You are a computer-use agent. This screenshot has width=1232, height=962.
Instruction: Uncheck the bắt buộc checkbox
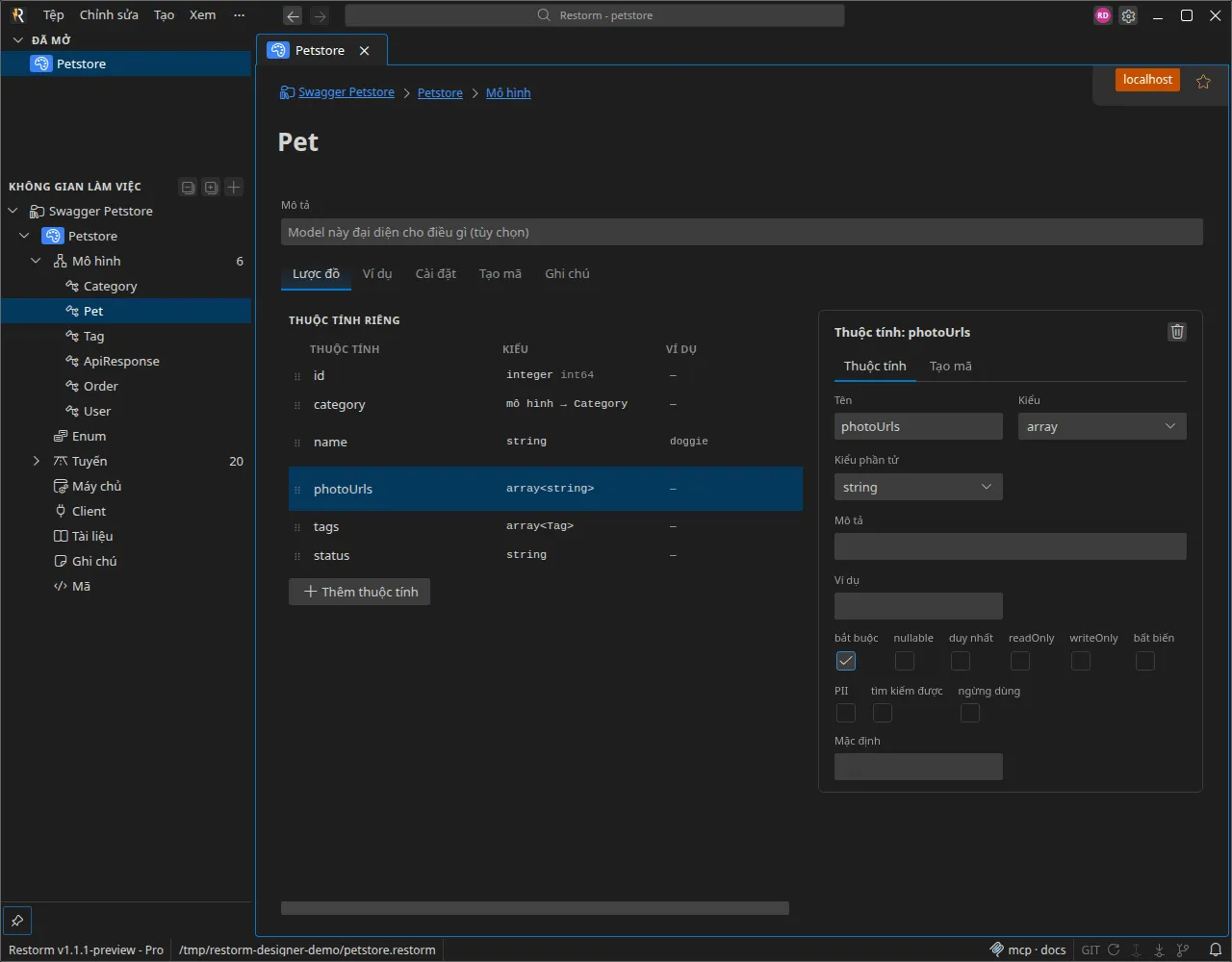[x=846, y=661]
